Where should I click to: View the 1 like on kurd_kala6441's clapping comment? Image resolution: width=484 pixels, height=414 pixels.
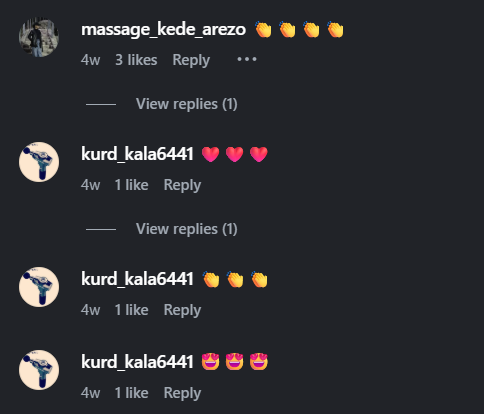point(131,310)
